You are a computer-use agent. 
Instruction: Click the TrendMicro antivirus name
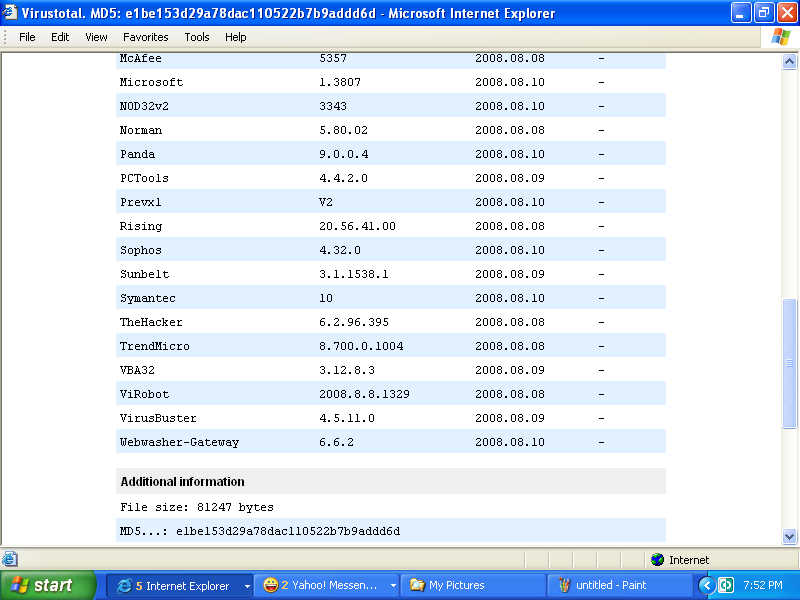(155, 346)
